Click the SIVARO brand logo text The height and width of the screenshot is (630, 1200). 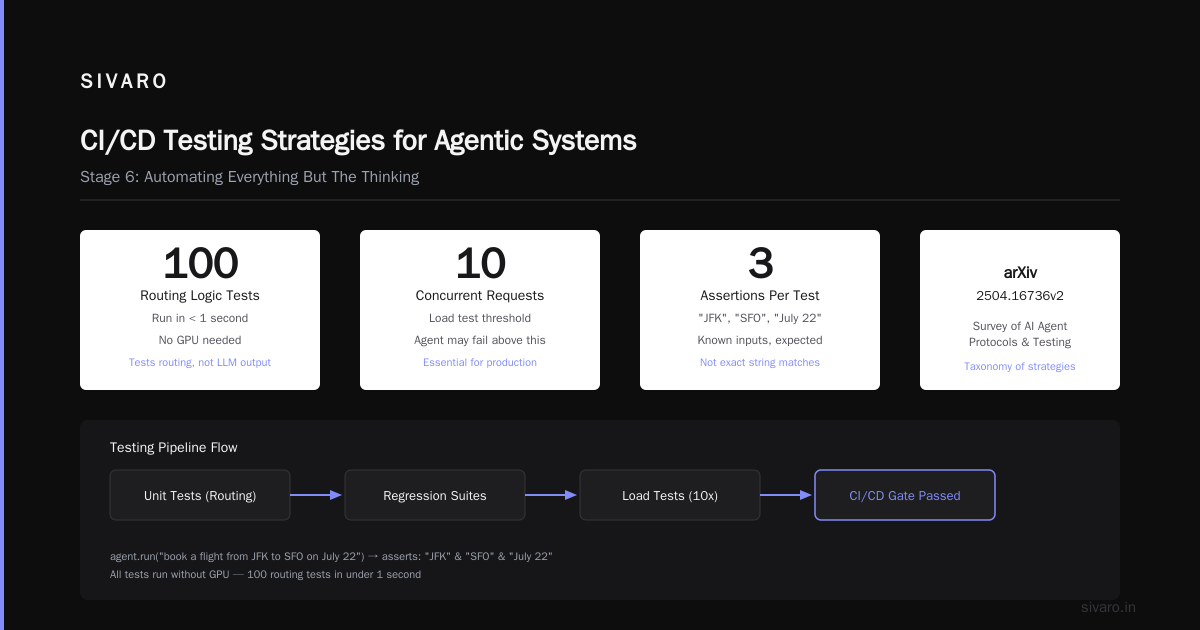(x=124, y=82)
